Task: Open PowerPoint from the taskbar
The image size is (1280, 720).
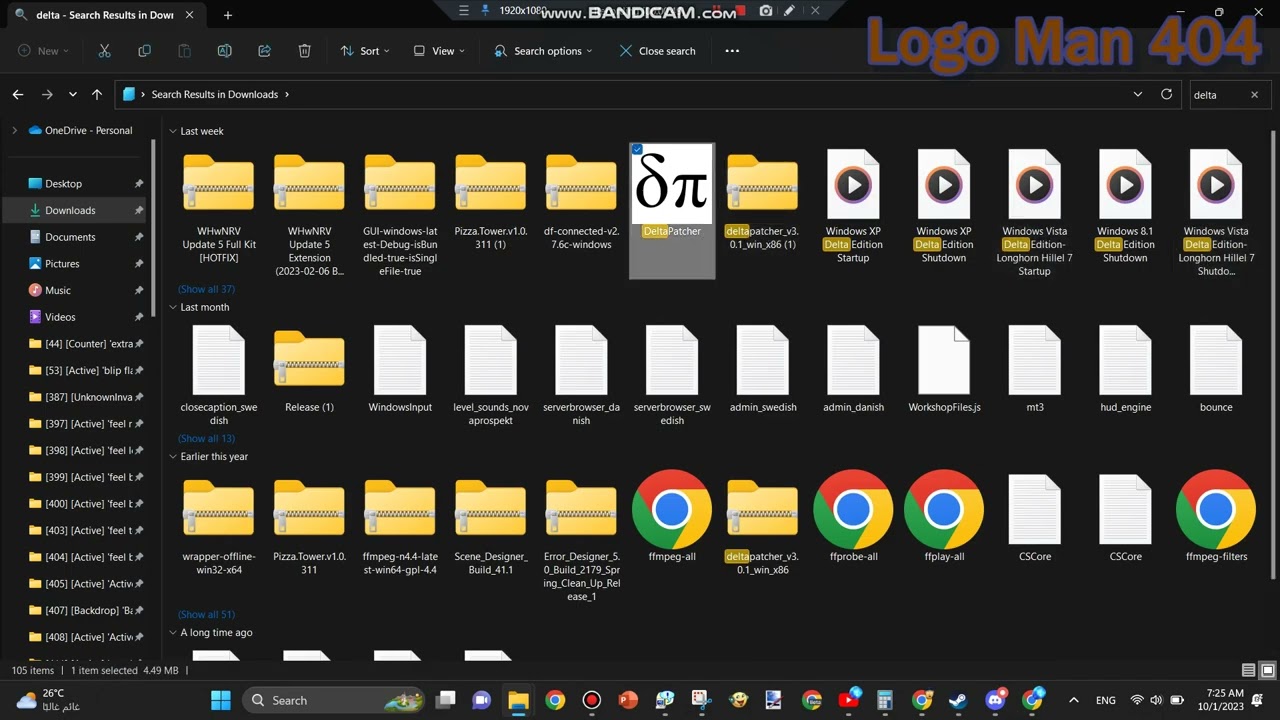Action: tap(628, 700)
